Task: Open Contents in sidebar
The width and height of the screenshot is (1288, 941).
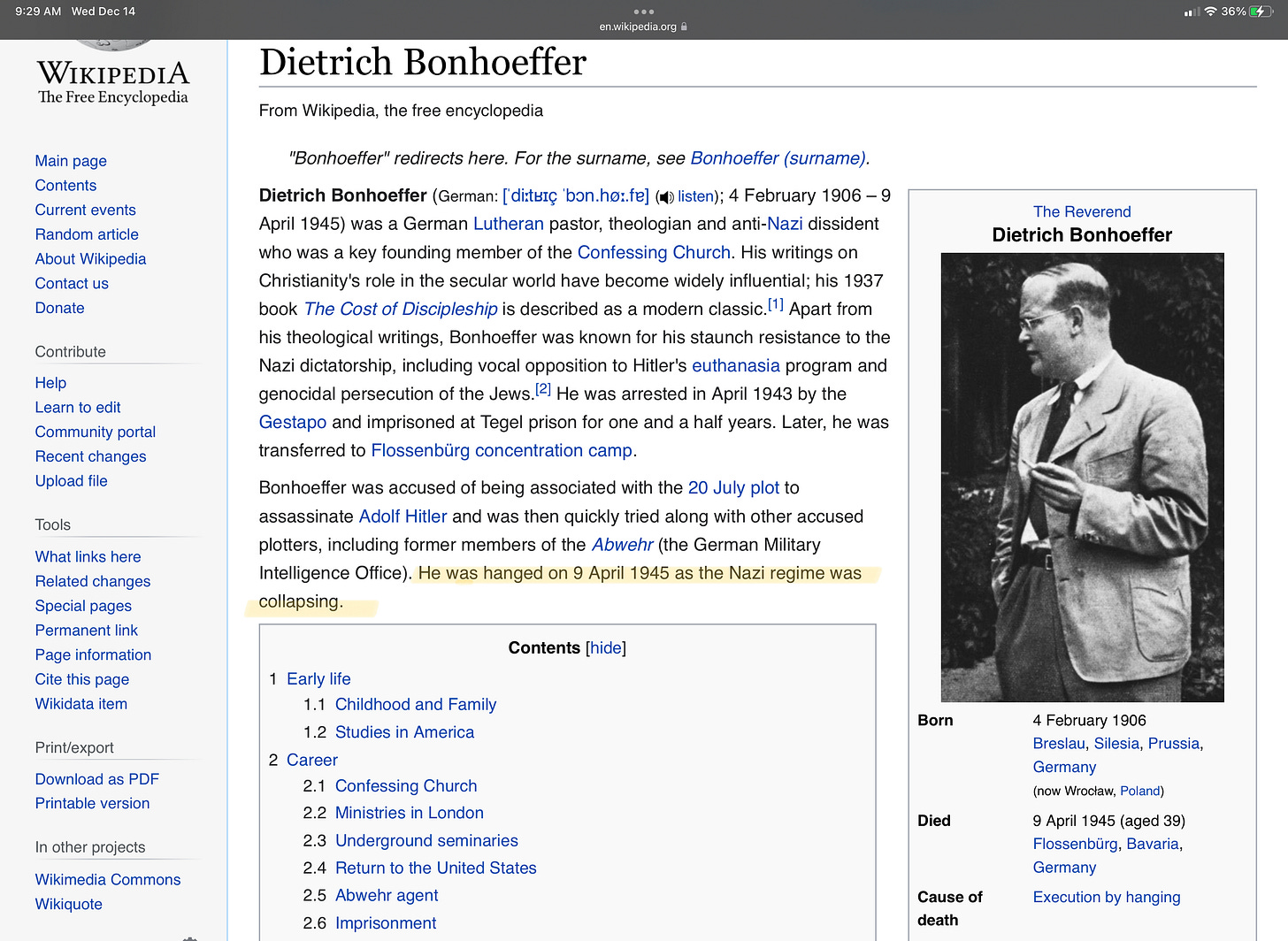Action: click(65, 186)
